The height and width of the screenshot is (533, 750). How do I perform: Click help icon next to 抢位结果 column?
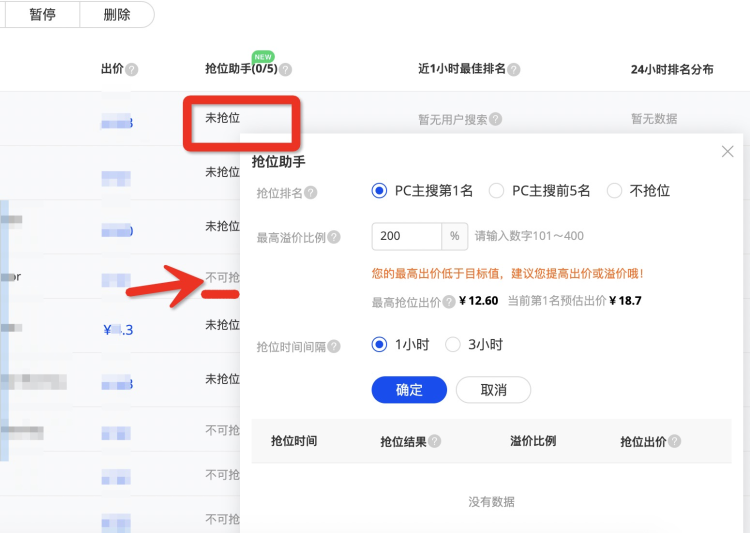point(435,442)
